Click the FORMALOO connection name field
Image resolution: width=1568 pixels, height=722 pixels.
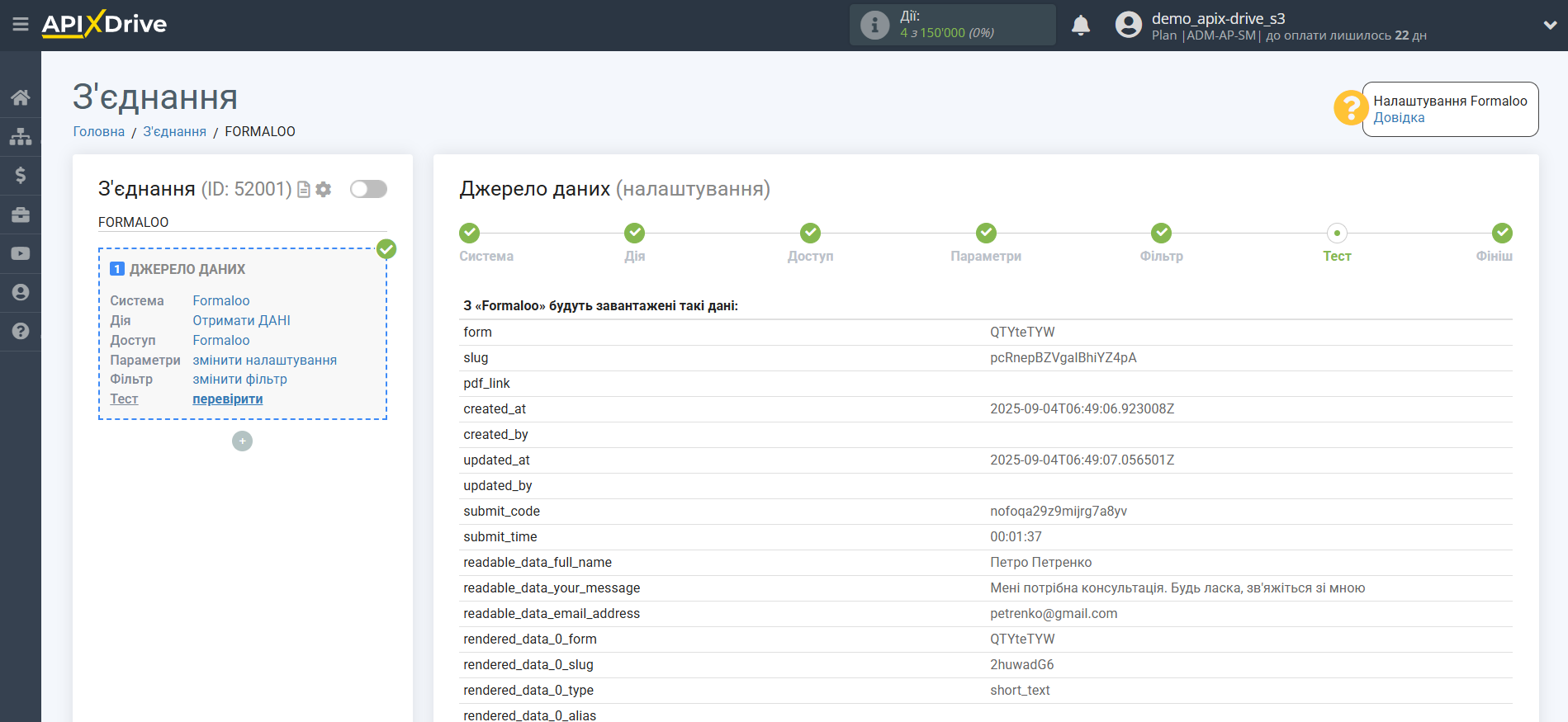pos(242,222)
